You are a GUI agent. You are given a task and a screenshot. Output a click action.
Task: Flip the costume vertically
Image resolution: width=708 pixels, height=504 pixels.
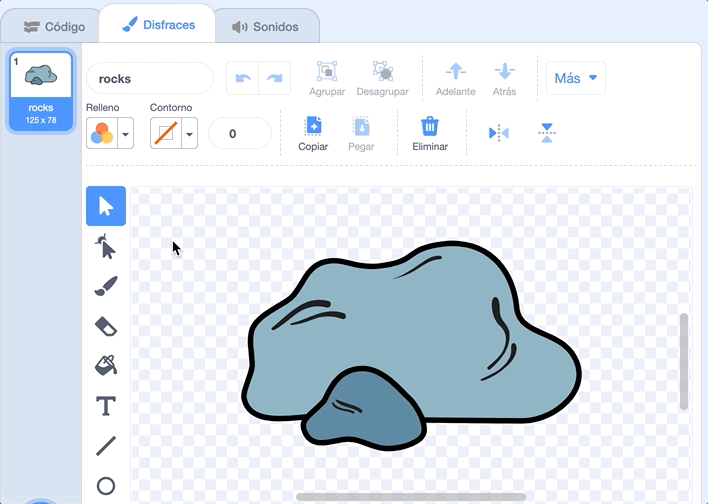(547, 133)
